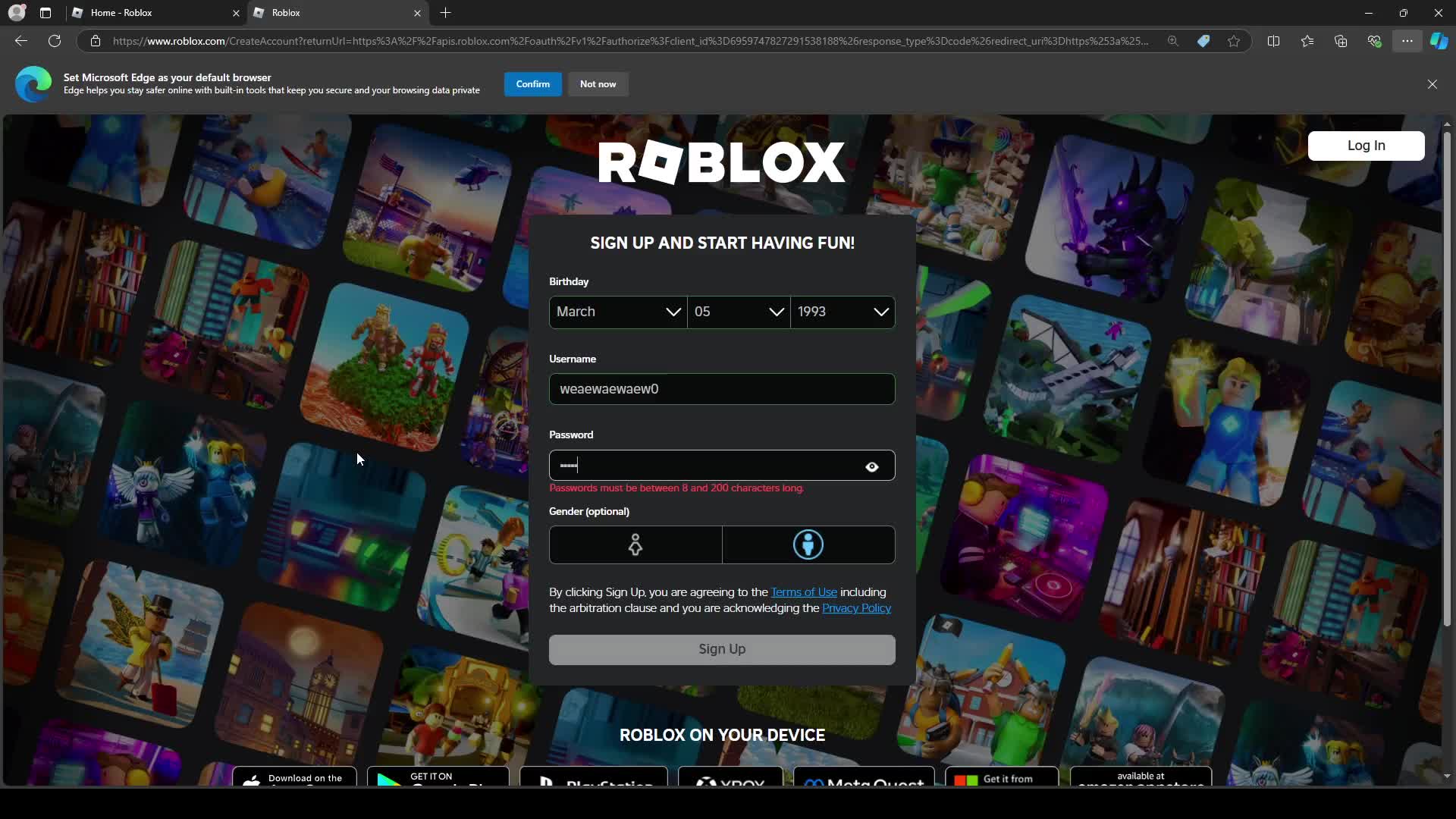1456x819 pixels.
Task: Add page to favorites star icon
Action: pos(1234,41)
